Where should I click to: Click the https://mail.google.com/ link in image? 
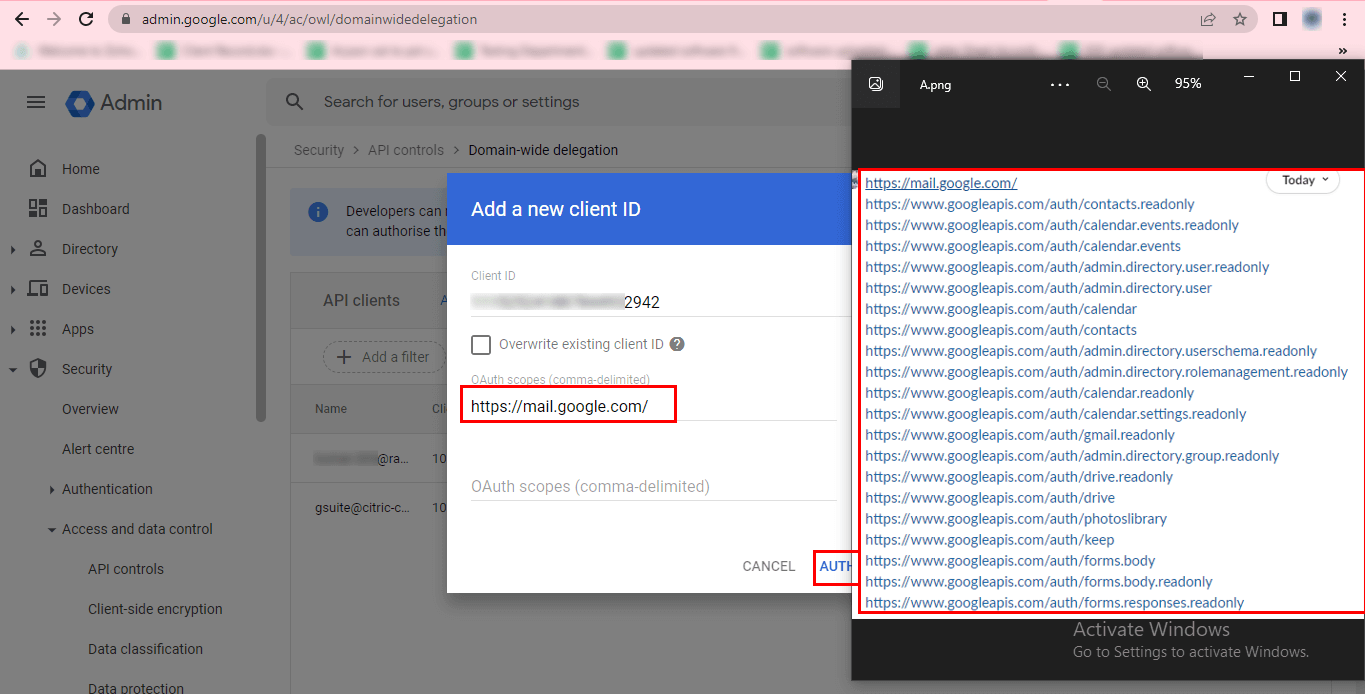click(x=941, y=183)
